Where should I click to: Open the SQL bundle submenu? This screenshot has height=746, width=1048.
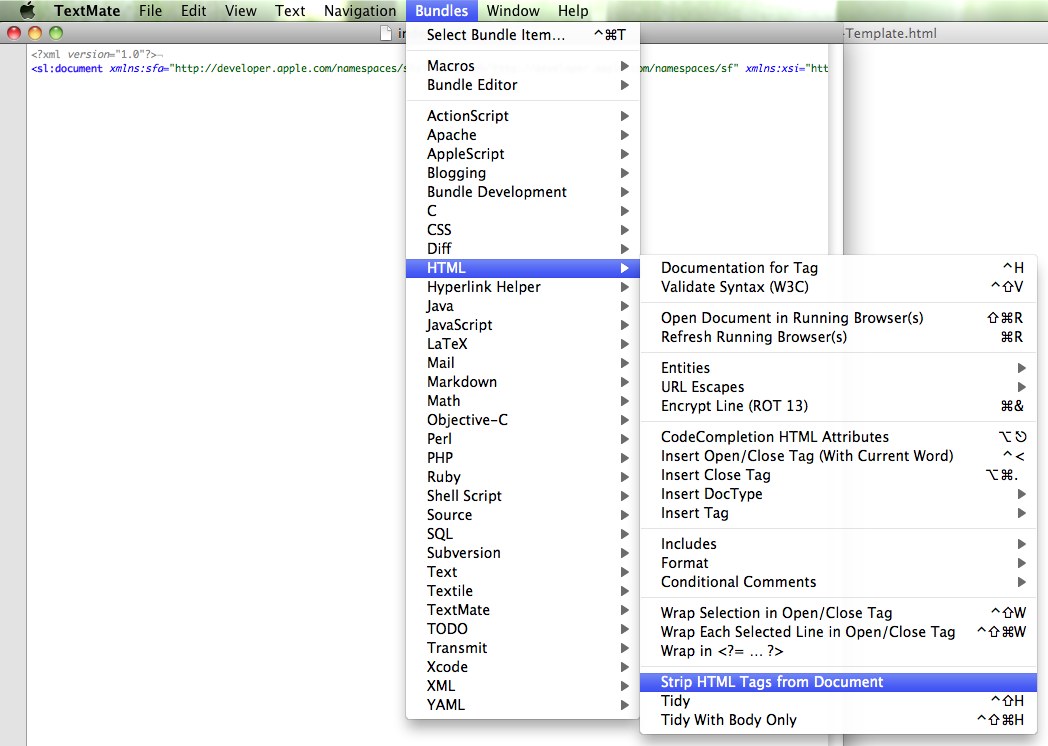click(x=523, y=534)
